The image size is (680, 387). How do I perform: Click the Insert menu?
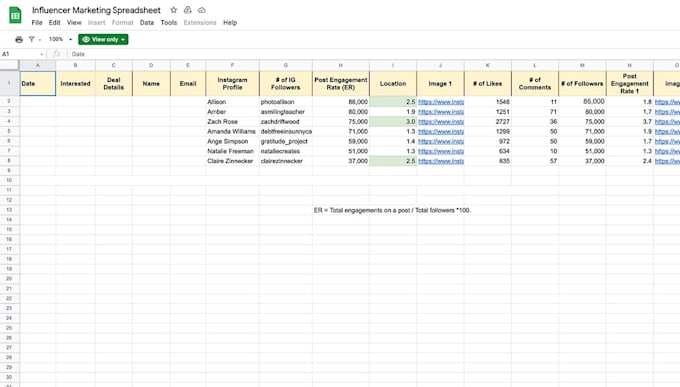point(96,23)
